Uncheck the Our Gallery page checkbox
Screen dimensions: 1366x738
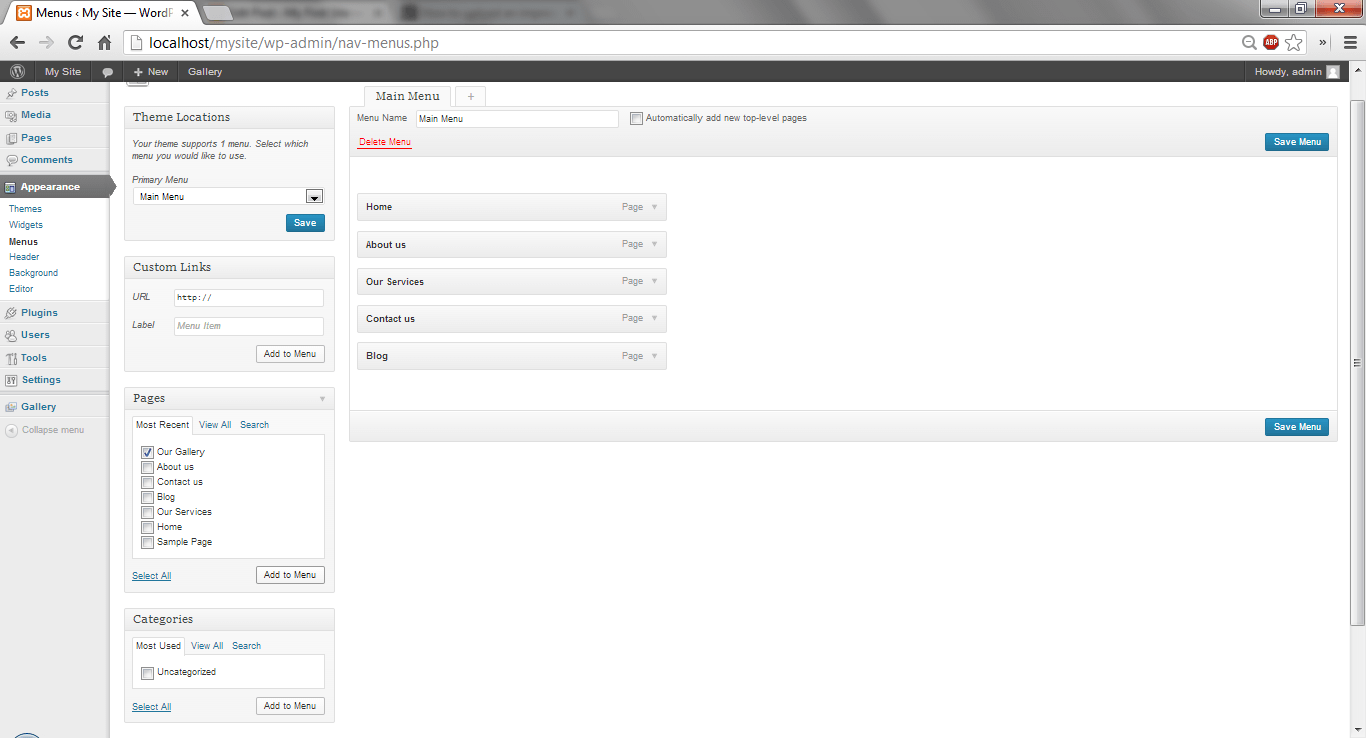click(148, 453)
